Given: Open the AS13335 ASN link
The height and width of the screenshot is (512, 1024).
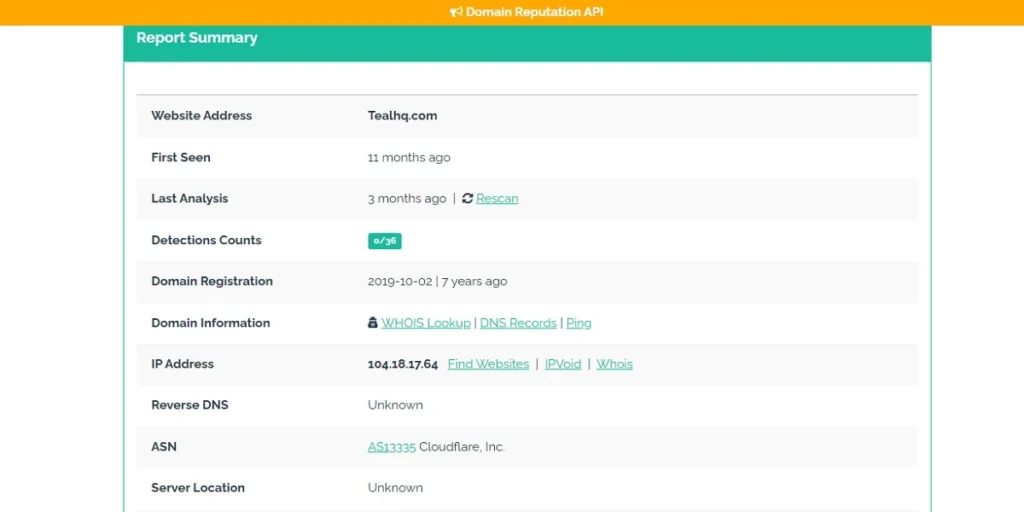Looking at the screenshot, I should coord(392,447).
